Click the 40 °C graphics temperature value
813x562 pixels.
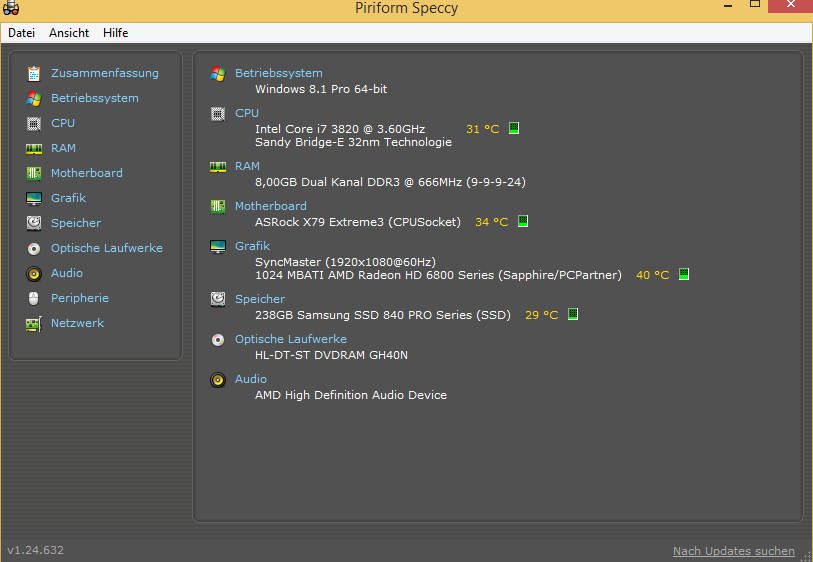pyautogui.click(x=653, y=275)
